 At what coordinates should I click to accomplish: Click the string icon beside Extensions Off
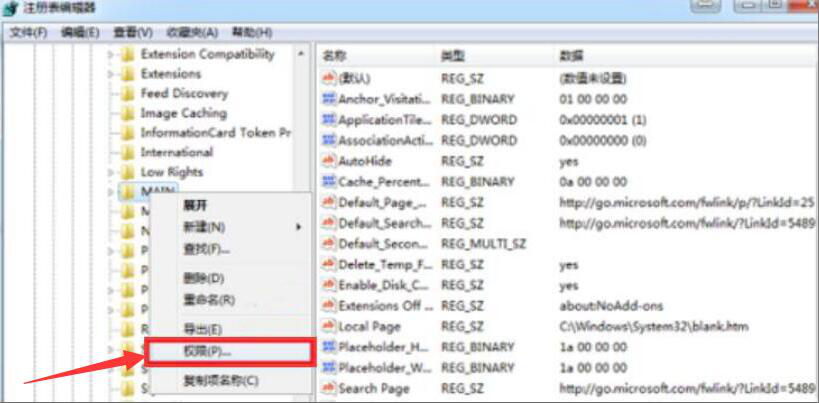click(329, 305)
